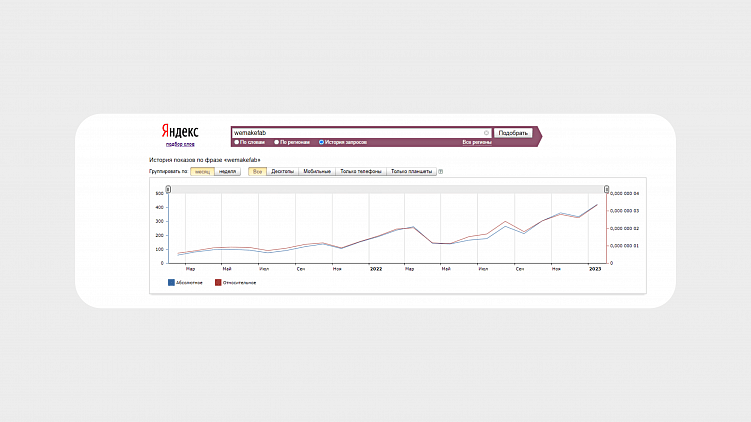Click the Подобрать button
Screen dimensions: 751x422
point(513,133)
